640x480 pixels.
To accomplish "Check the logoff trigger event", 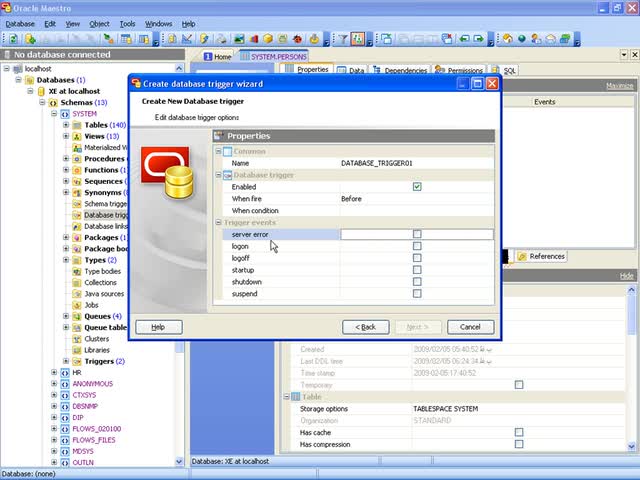I will click(417, 258).
